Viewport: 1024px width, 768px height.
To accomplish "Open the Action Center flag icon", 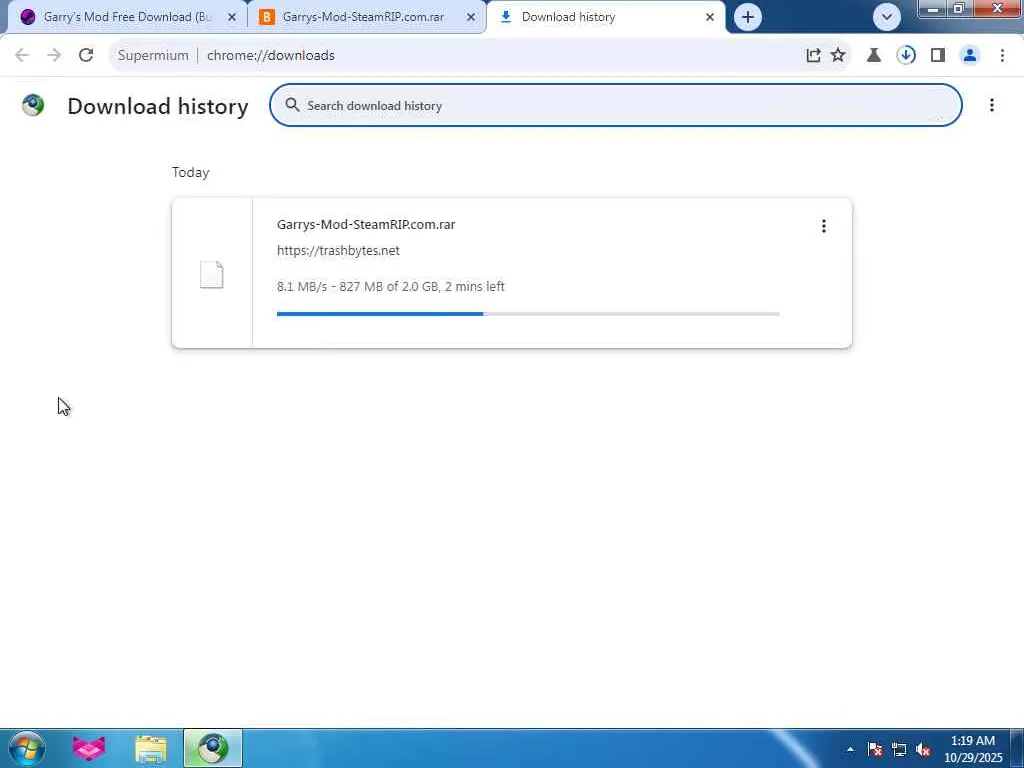I will pos(875,749).
